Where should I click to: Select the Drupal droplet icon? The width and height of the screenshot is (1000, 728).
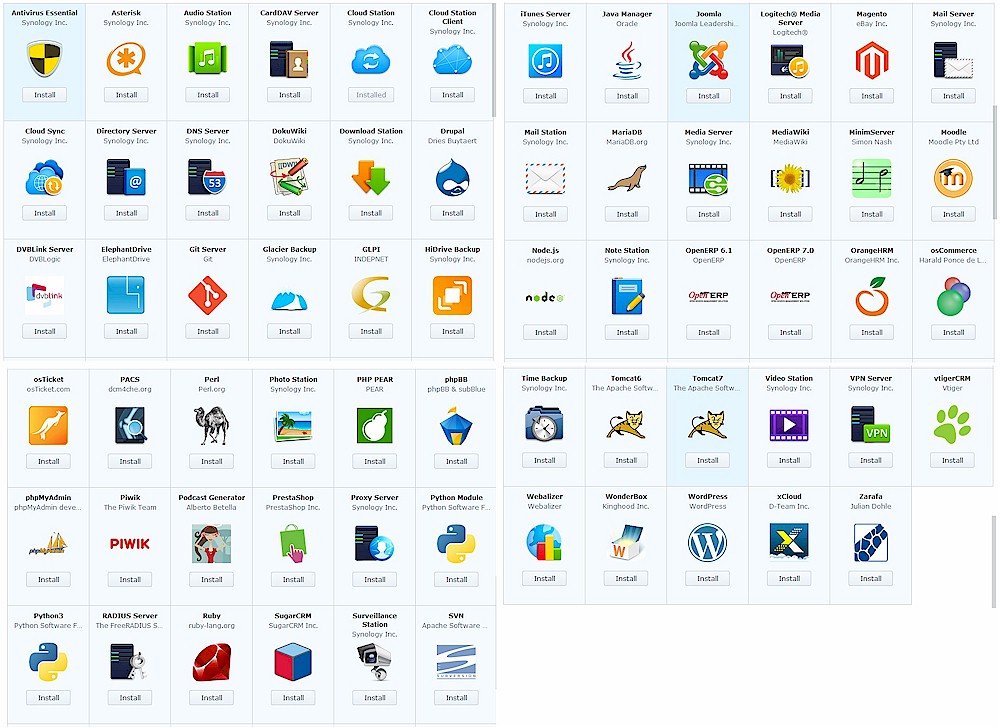point(453,177)
